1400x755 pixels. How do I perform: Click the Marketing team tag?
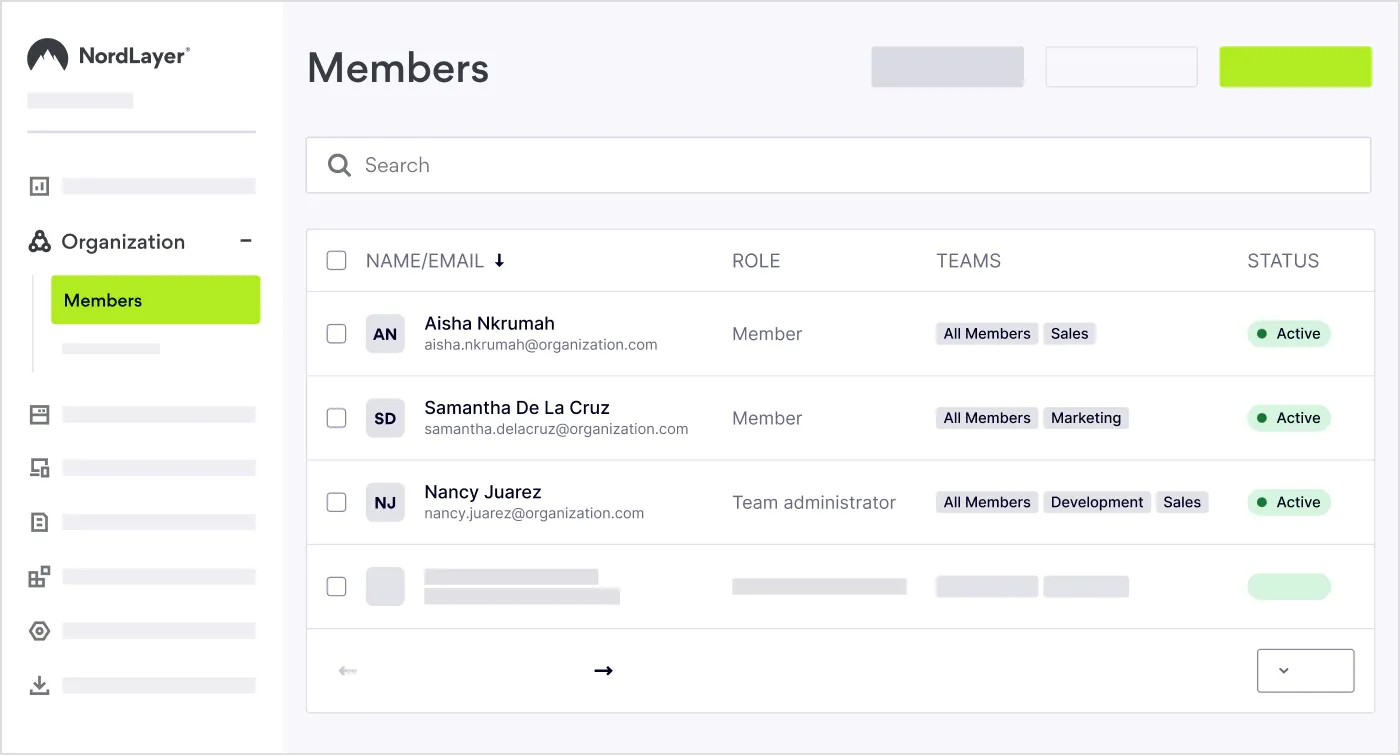coord(1086,418)
